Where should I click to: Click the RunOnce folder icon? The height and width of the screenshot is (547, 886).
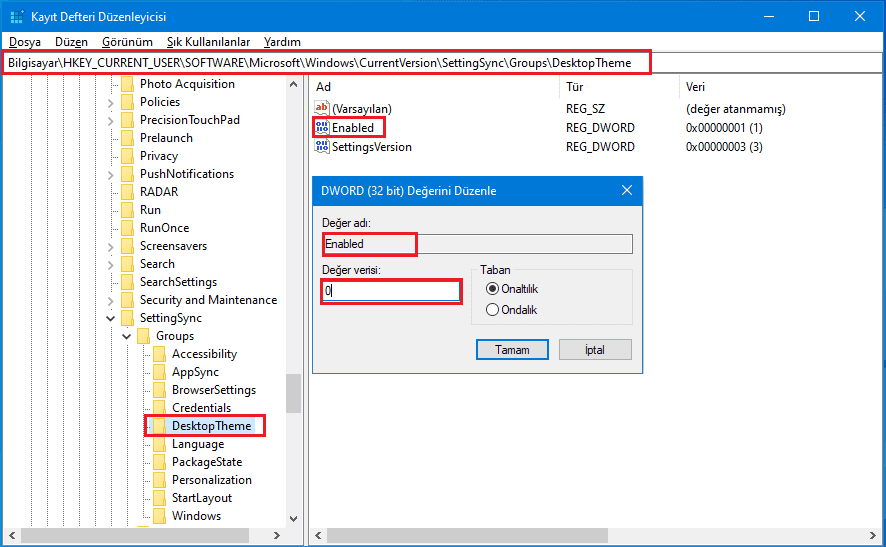[128, 228]
